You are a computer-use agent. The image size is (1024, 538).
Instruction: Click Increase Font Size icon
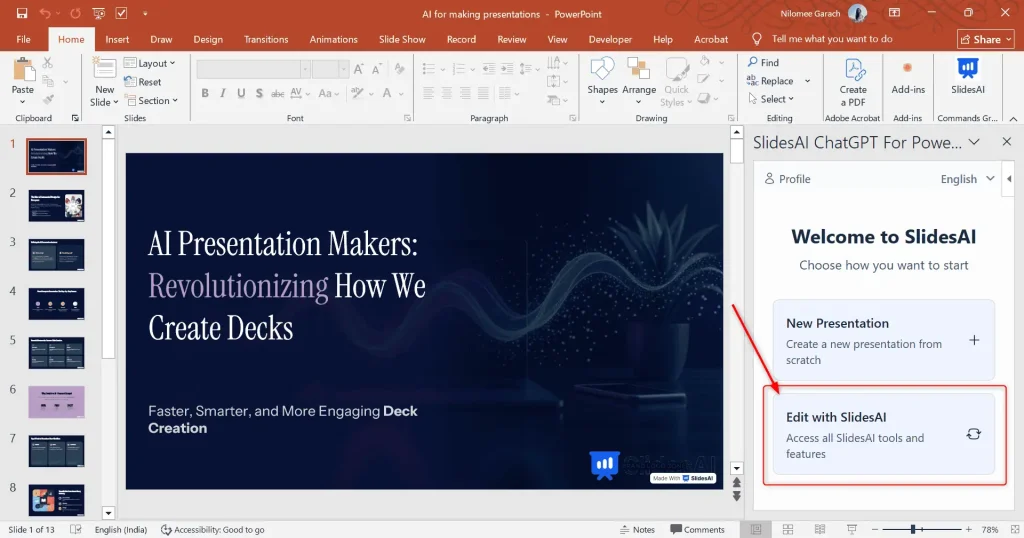[x=359, y=69]
